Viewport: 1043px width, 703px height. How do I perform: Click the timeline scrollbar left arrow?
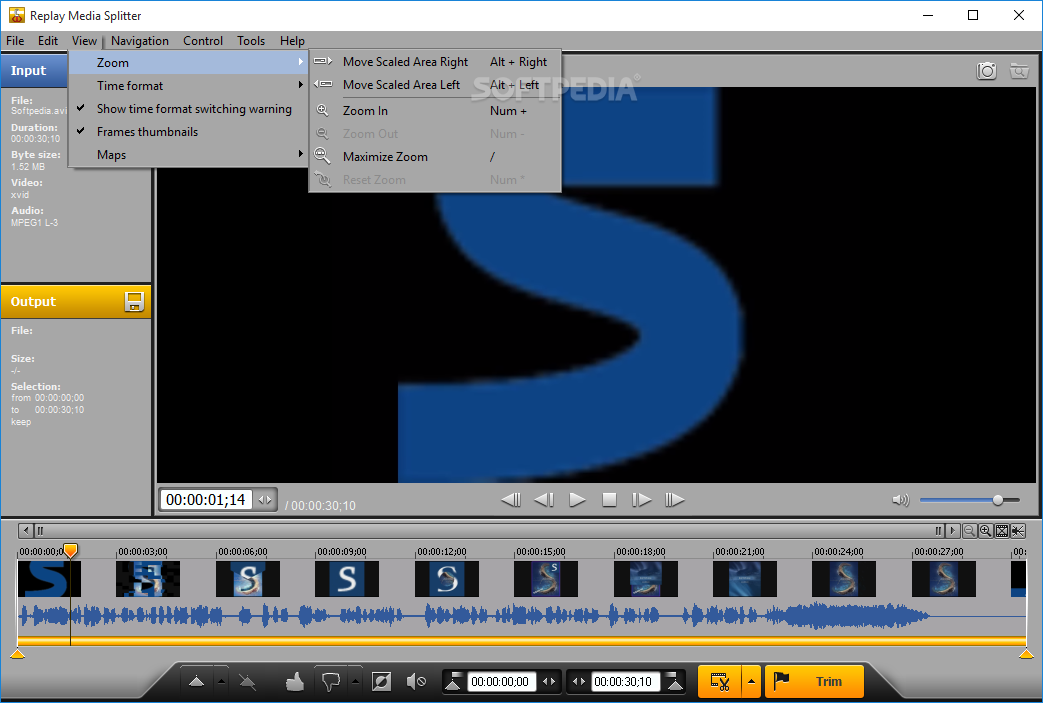pos(26,531)
